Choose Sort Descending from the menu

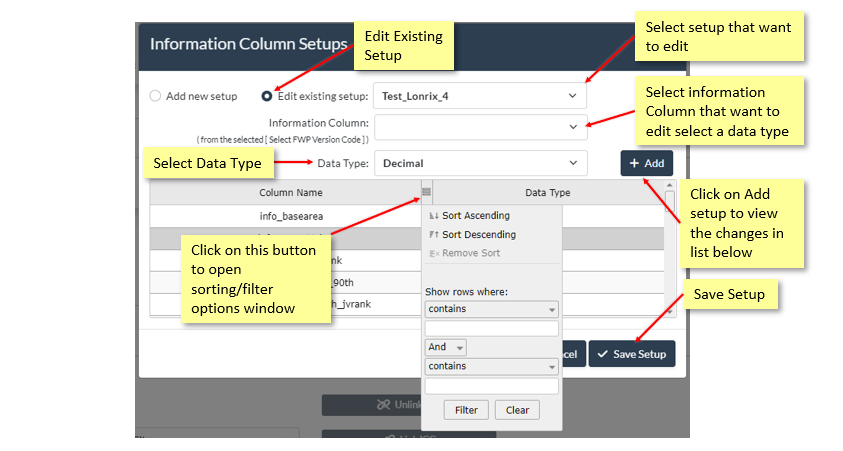click(478, 234)
